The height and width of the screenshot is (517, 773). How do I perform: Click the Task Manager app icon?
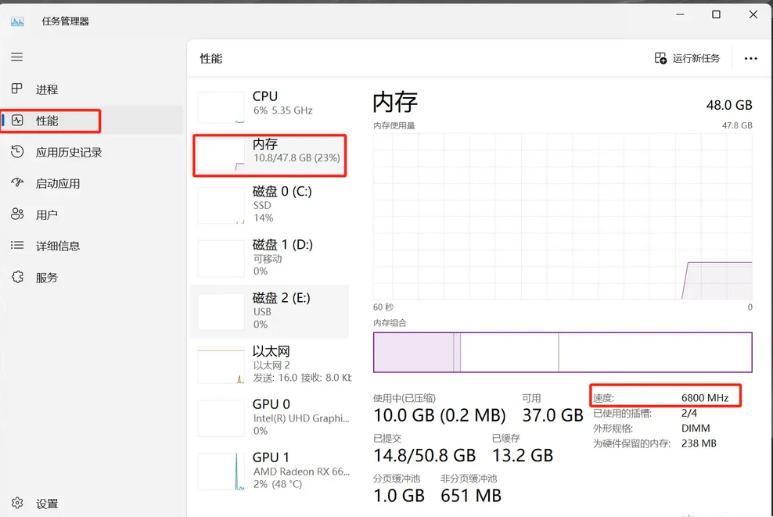[17, 21]
